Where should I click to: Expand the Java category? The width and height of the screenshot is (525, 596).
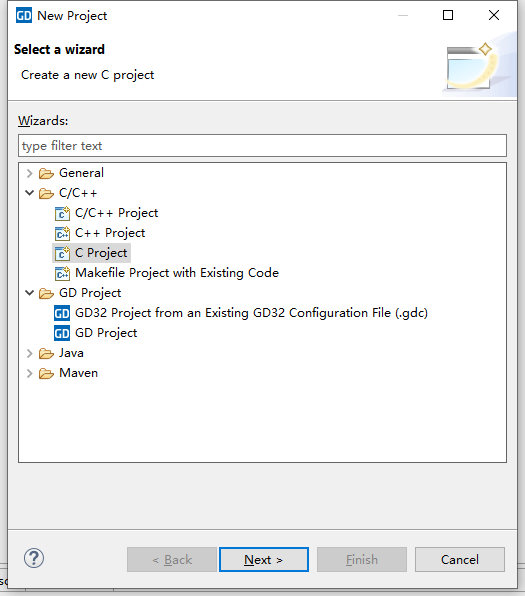coord(29,353)
